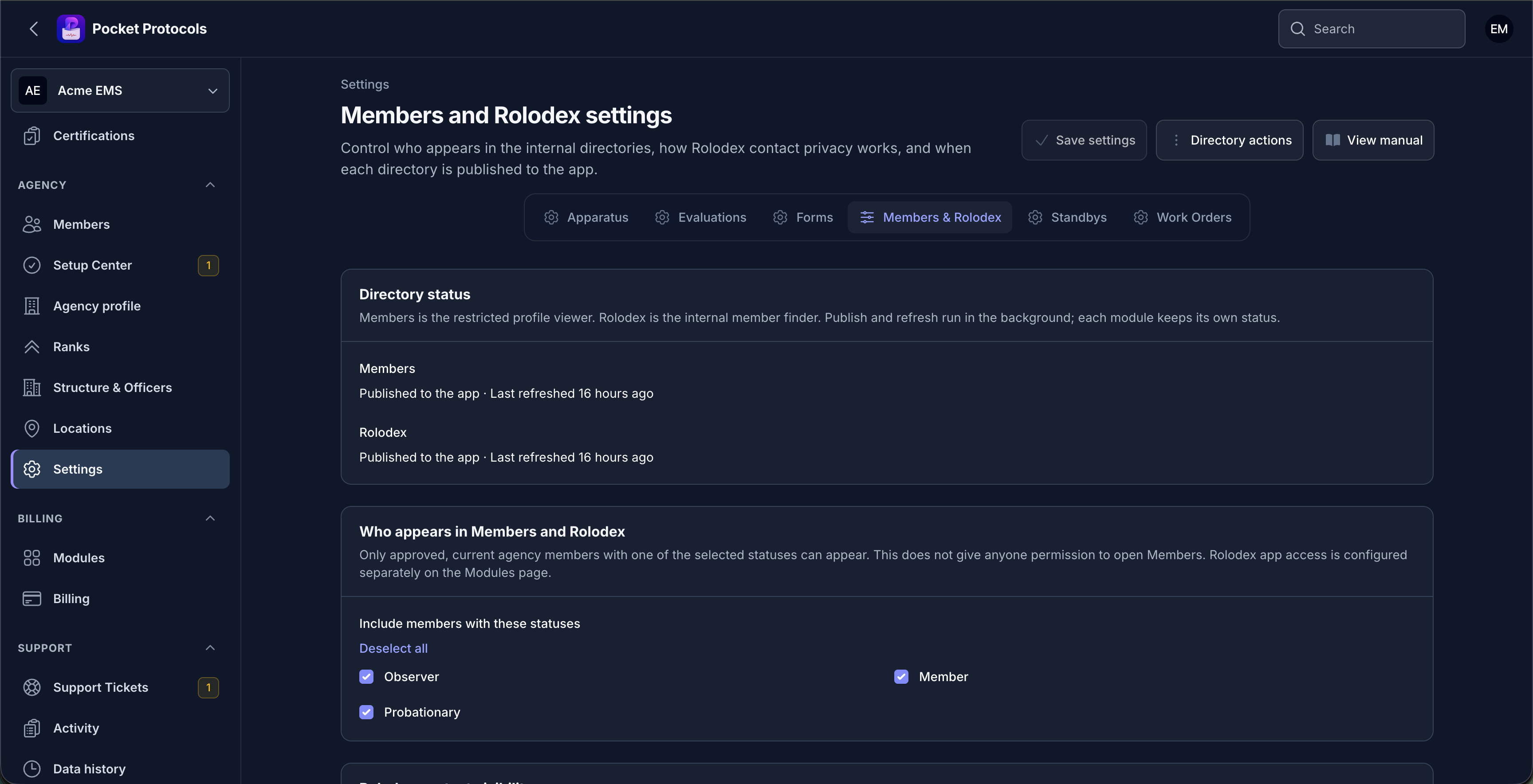Uncheck the Member status checkbox
Screen dimensions: 1533x784
coord(901,677)
